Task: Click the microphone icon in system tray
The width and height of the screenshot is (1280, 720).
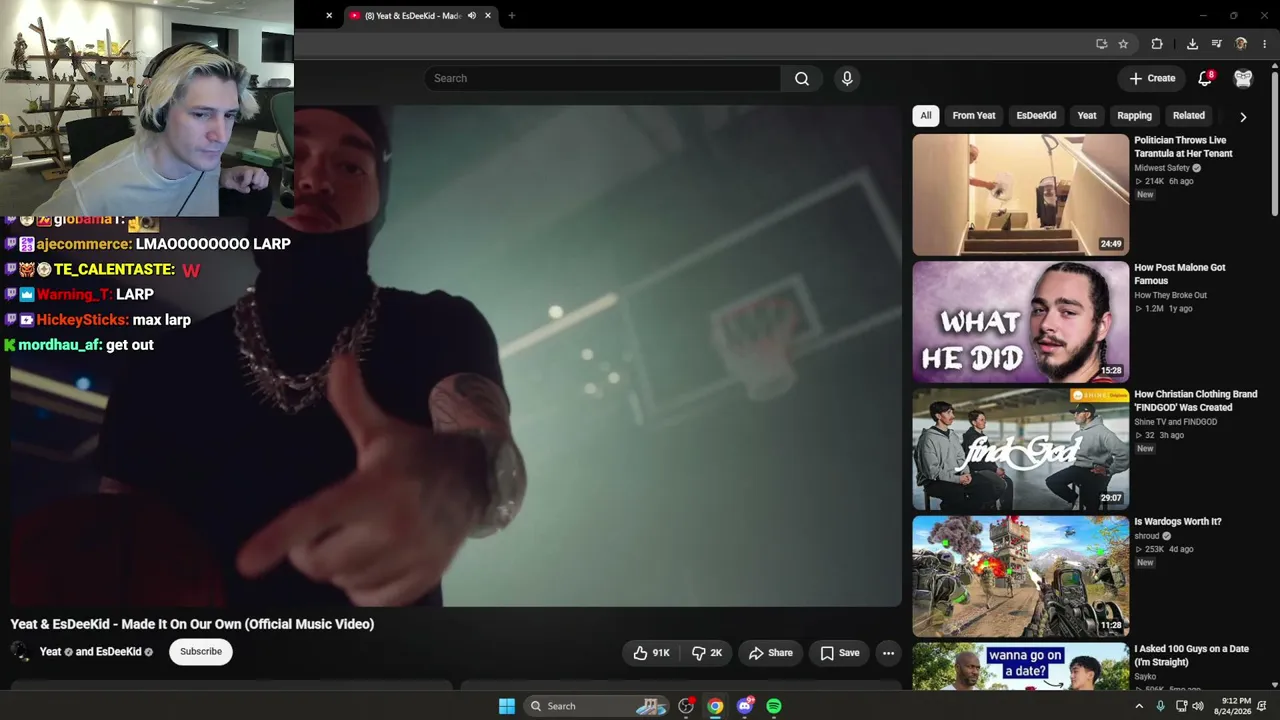Action: [x=1160, y=706]
